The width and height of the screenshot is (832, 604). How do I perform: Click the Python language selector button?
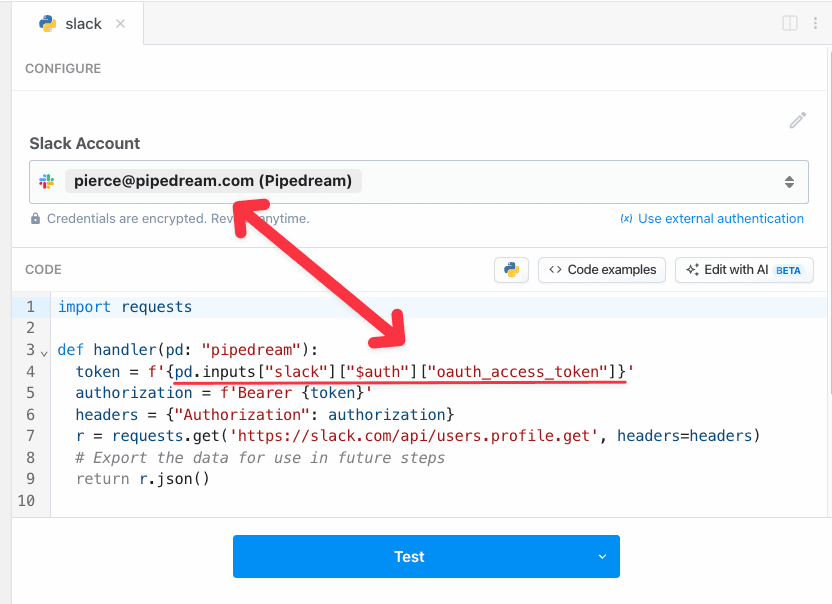pos(512,270)
